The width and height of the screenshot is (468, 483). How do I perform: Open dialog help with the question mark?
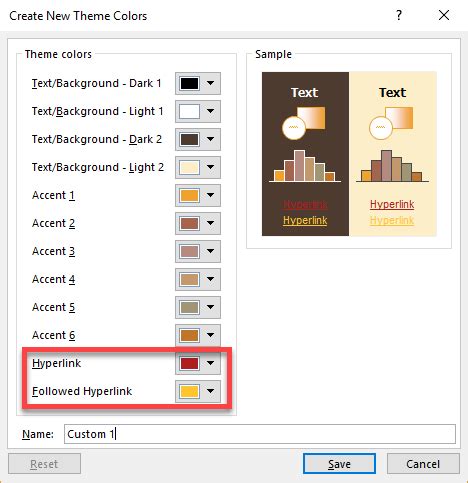pos(399,15)
